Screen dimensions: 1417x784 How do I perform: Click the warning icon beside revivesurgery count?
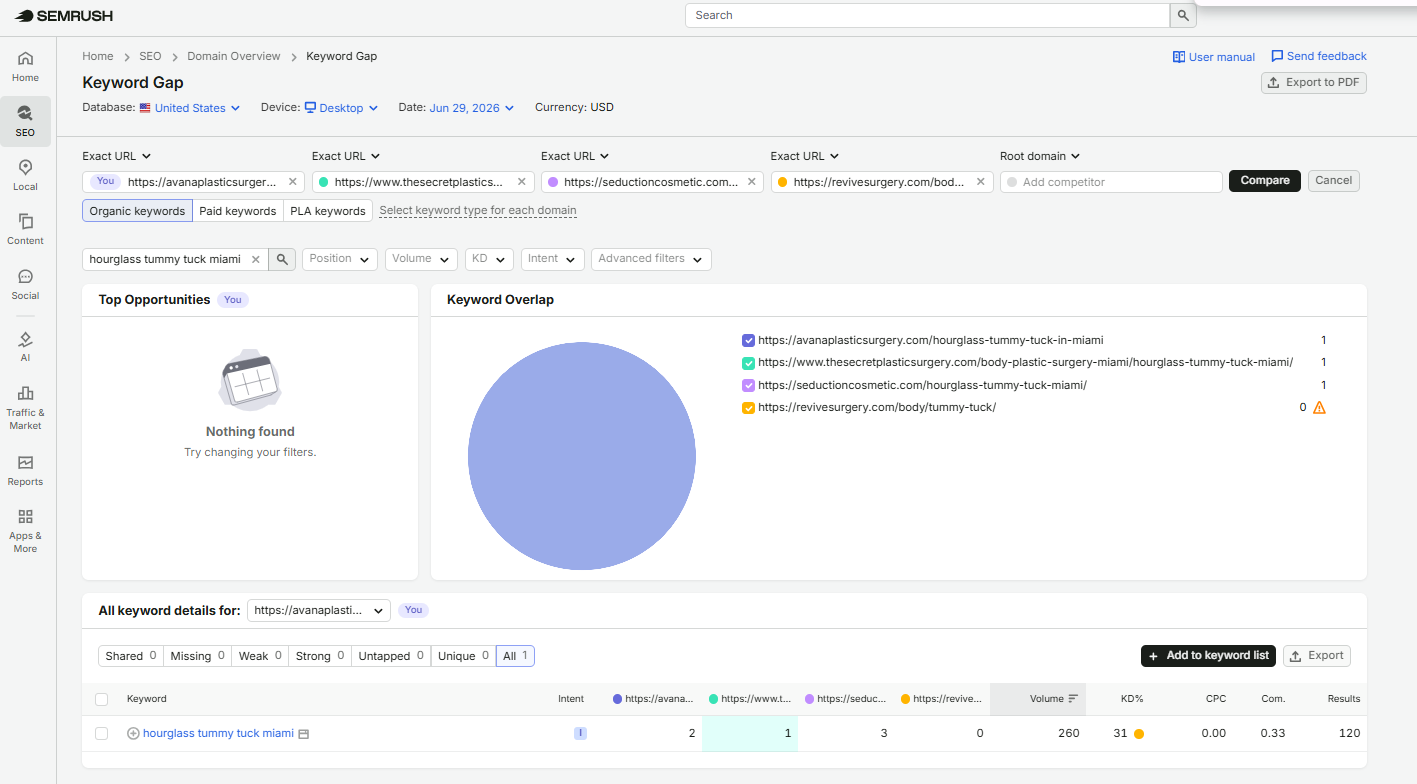point(1319,407)
